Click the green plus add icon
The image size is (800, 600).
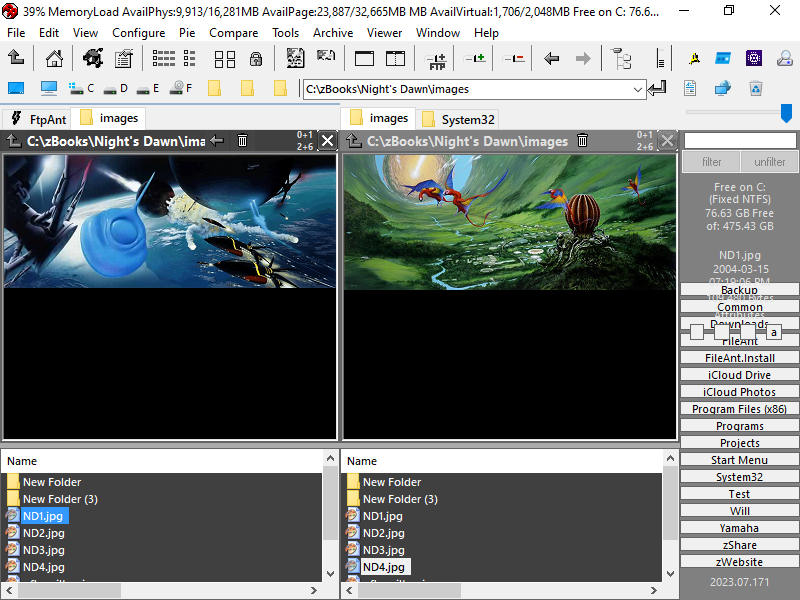475,58
